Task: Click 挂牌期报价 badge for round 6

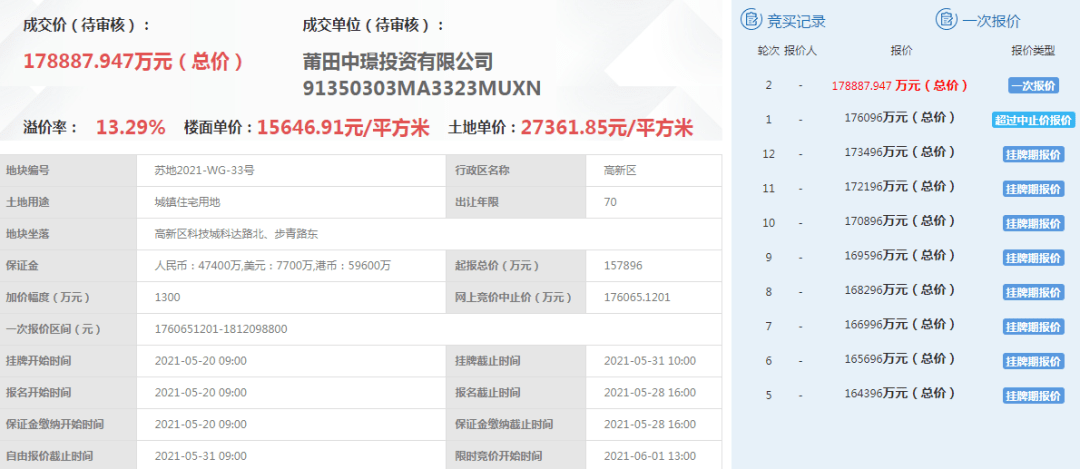Action: pyautogui.click(x=1032, y=361)
